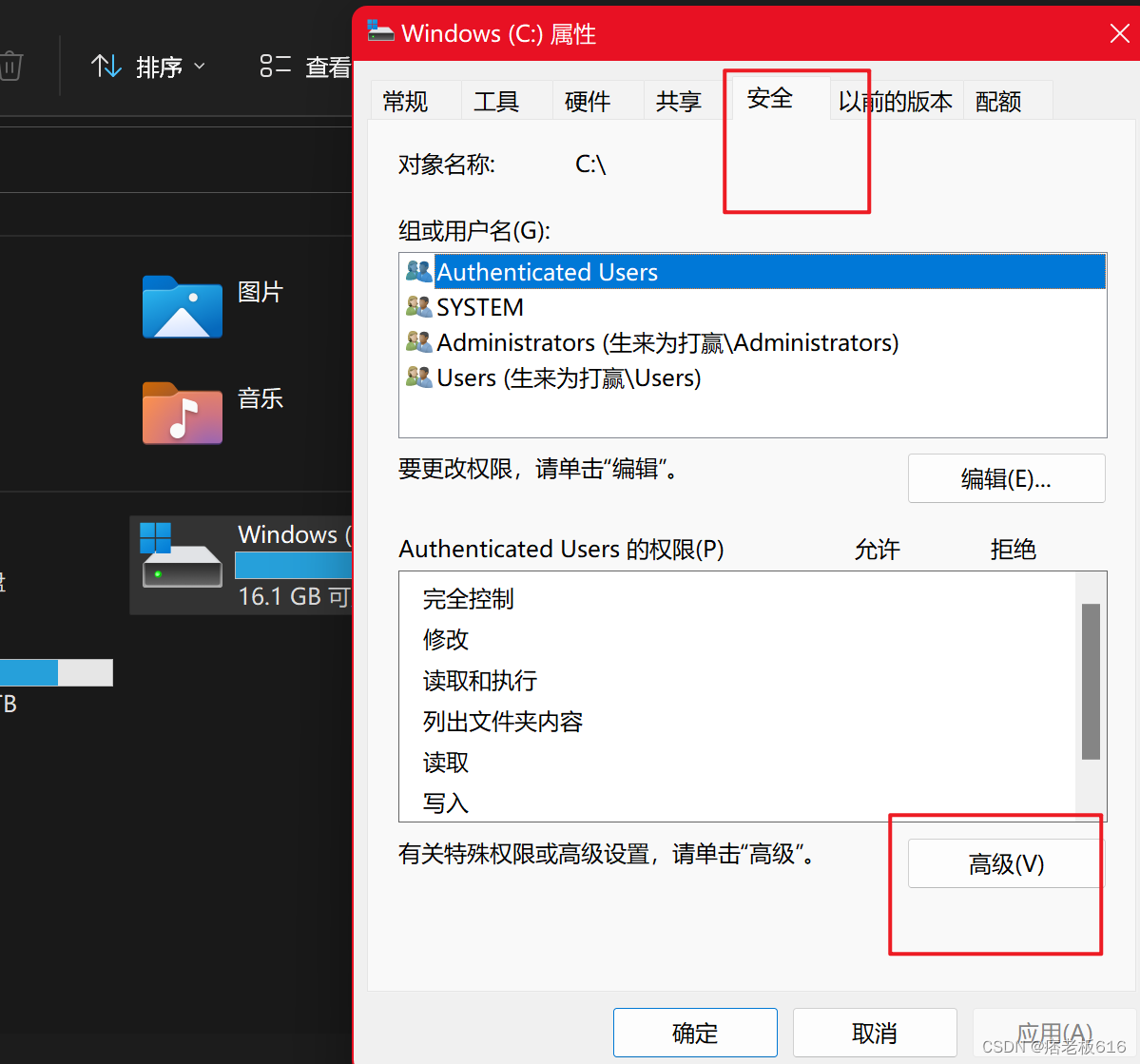
Task: Select the 图片 folder icon in Explorer
Action: [183, 306]
